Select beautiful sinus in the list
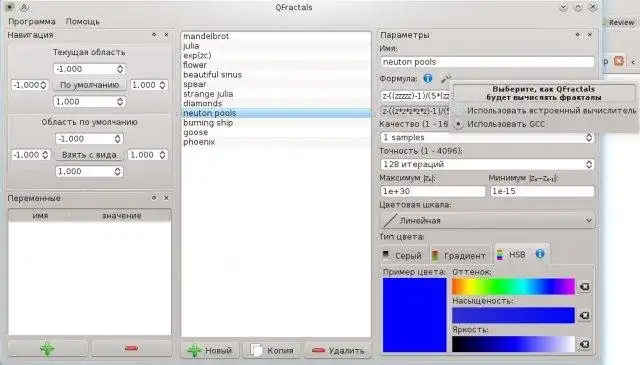 (276, 75)
